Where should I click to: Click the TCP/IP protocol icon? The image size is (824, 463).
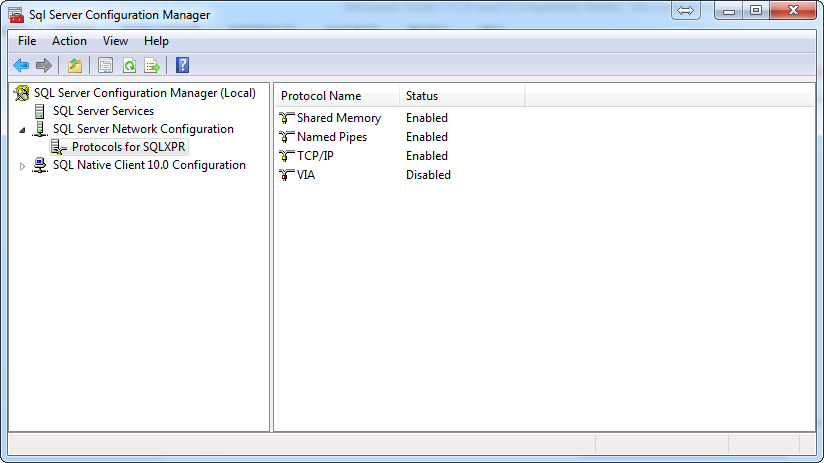pyautogui.click(x=286, y=156)
